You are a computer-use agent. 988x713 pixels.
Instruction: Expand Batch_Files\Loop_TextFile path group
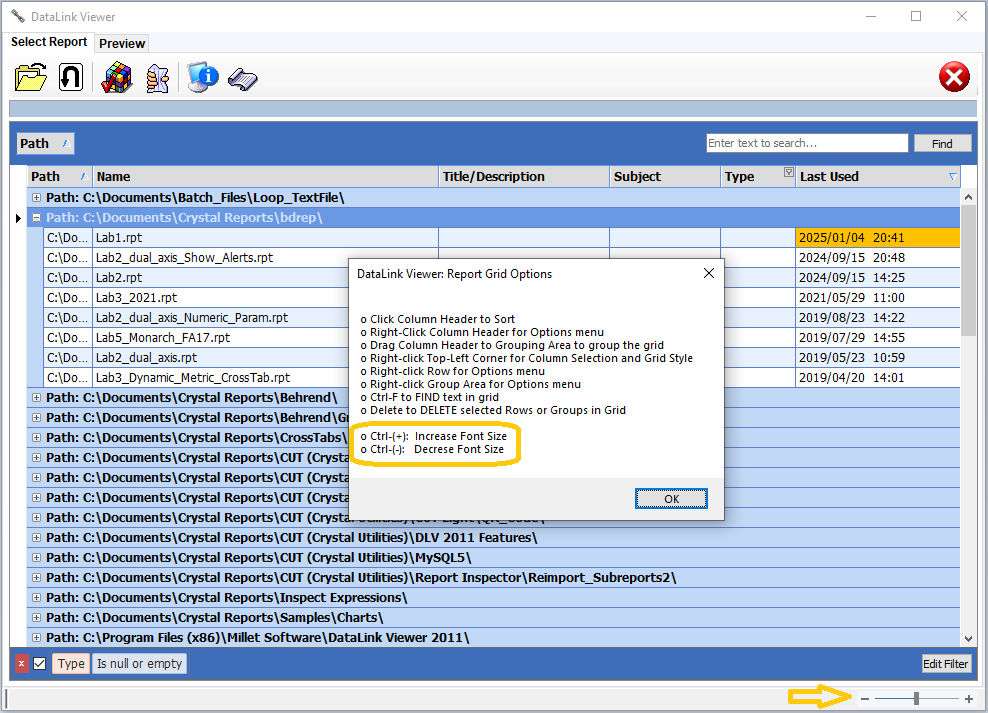click(37, 198)
